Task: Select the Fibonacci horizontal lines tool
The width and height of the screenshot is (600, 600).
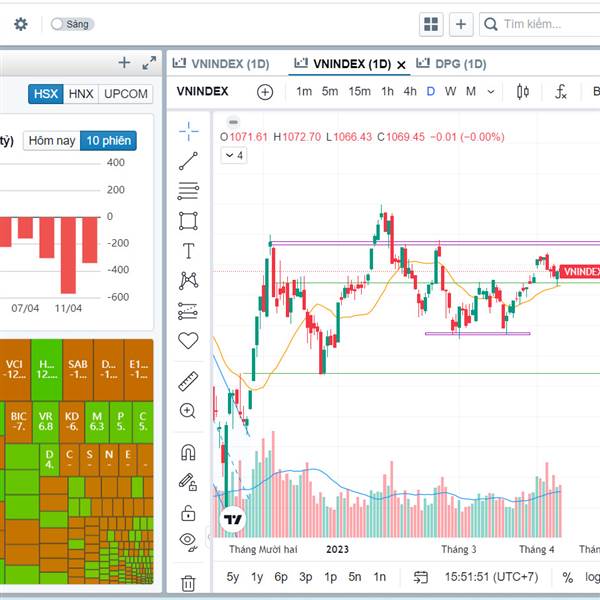Action: point(188,191)
